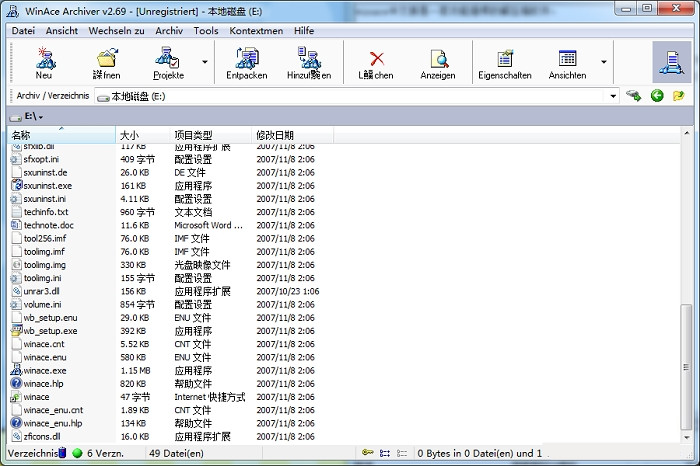
Task: Click the green back arrow icon
Action: click(x=657, y=96)
